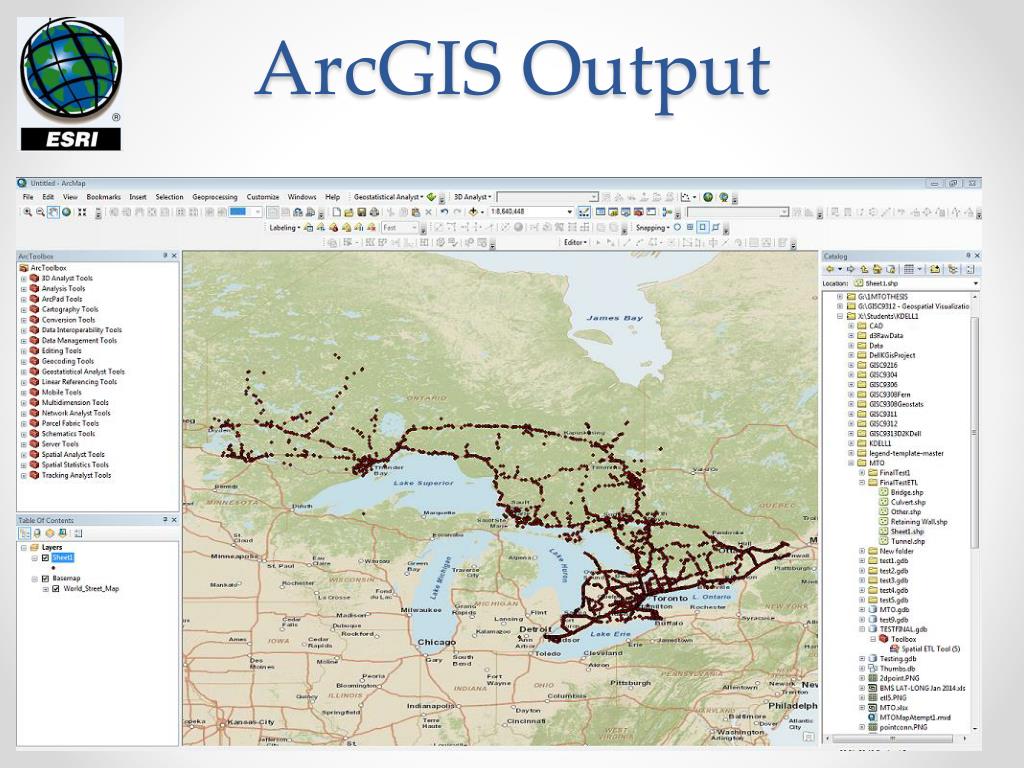Select Retaining Wall.shp in Catalog
The height and width of the screenshot is (768, 1024).
919,522
